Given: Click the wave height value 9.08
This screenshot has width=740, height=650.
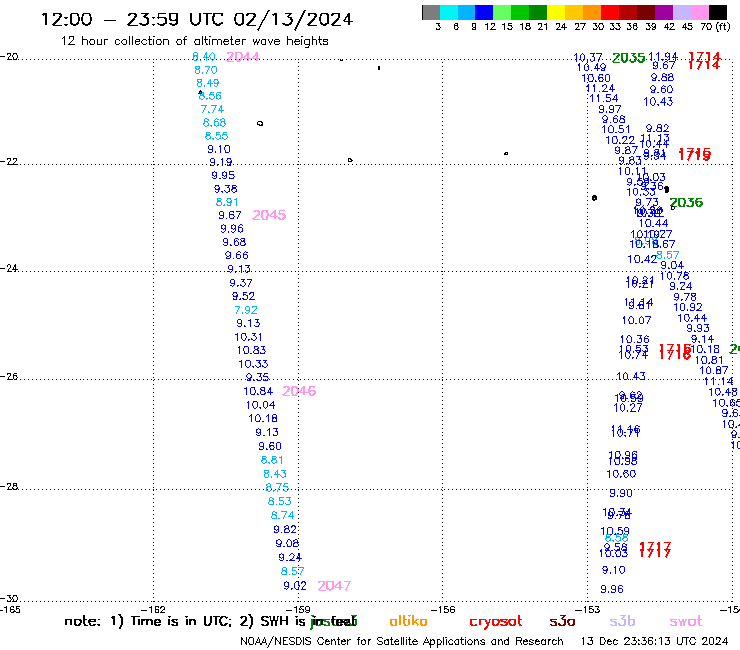Looking at the screenshot, I should [287, 544].
